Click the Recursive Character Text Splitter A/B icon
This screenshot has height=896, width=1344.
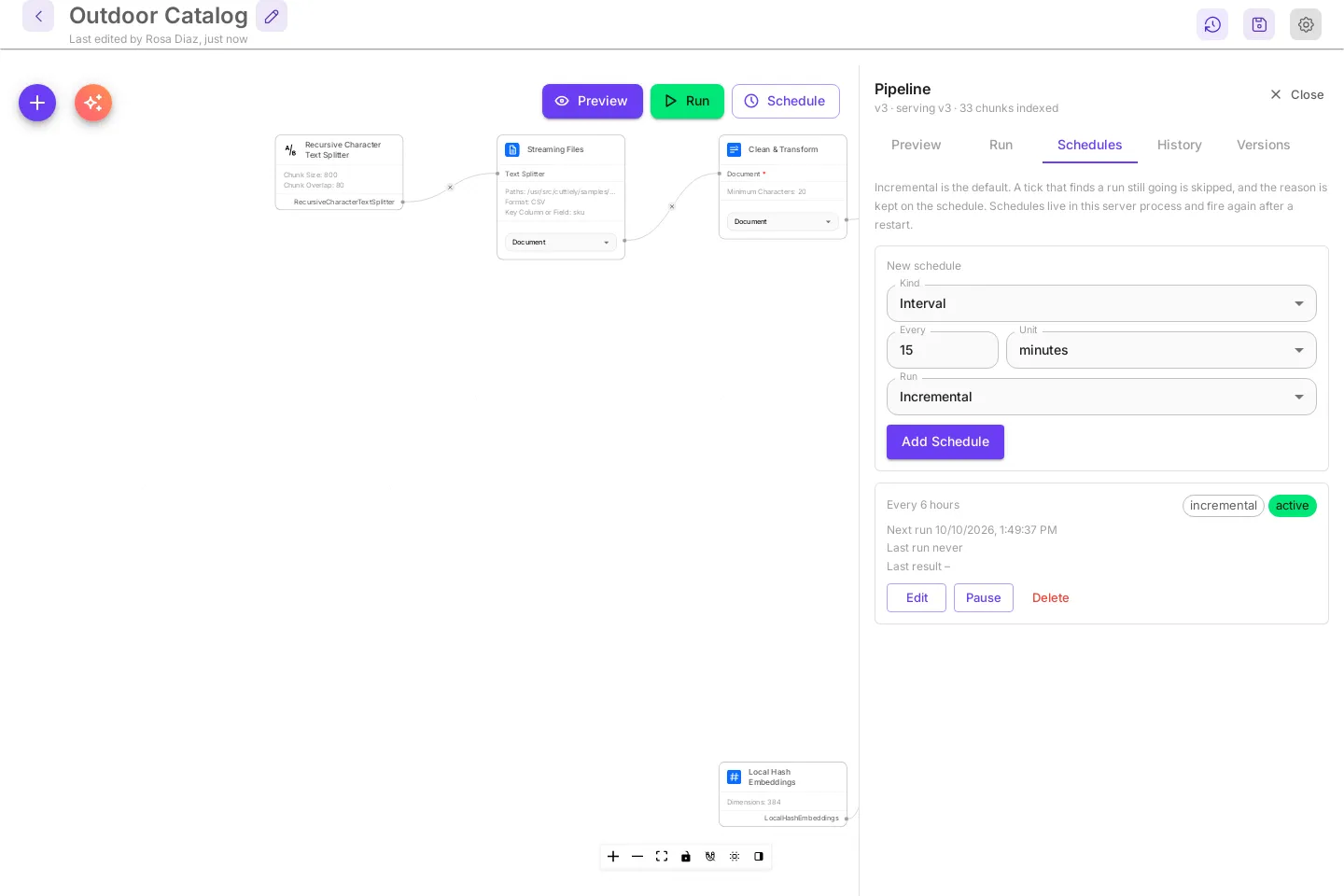coord(290,149)
